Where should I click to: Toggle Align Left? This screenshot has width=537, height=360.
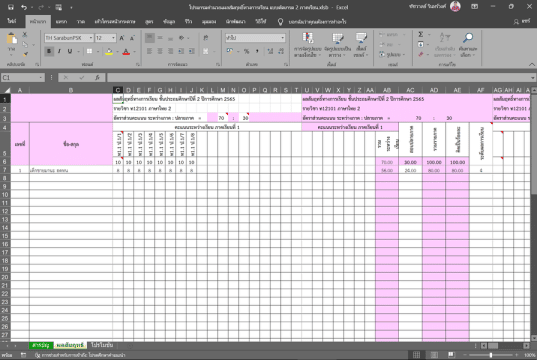click(149, 51)
